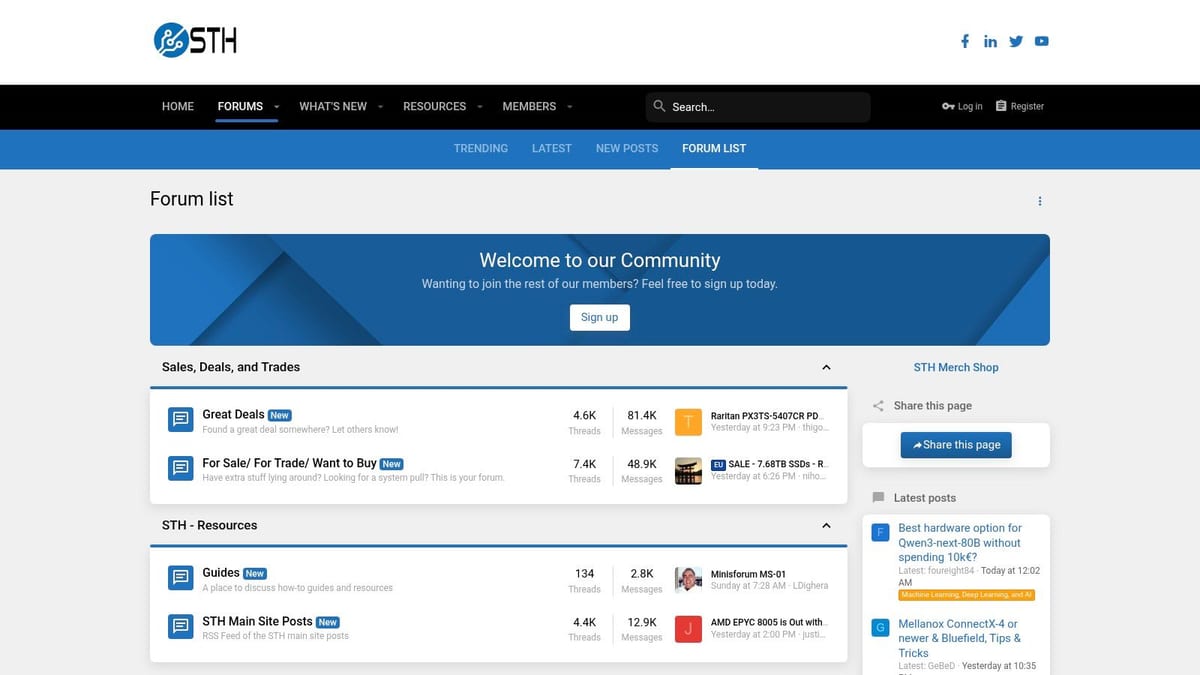
Task: Open the AMD EPYC 8005 is Out thread
Action: (767, 622)
